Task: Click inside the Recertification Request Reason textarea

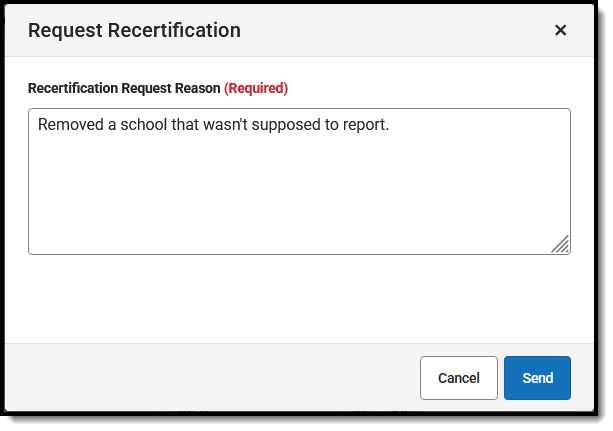Action: [x=300, y=190]
